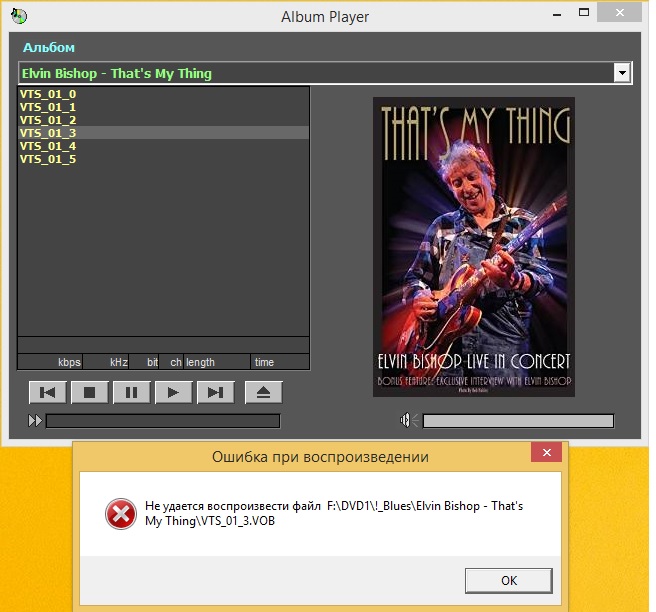
Task: Select track VTS_01_5
Action: click(163, 159)
